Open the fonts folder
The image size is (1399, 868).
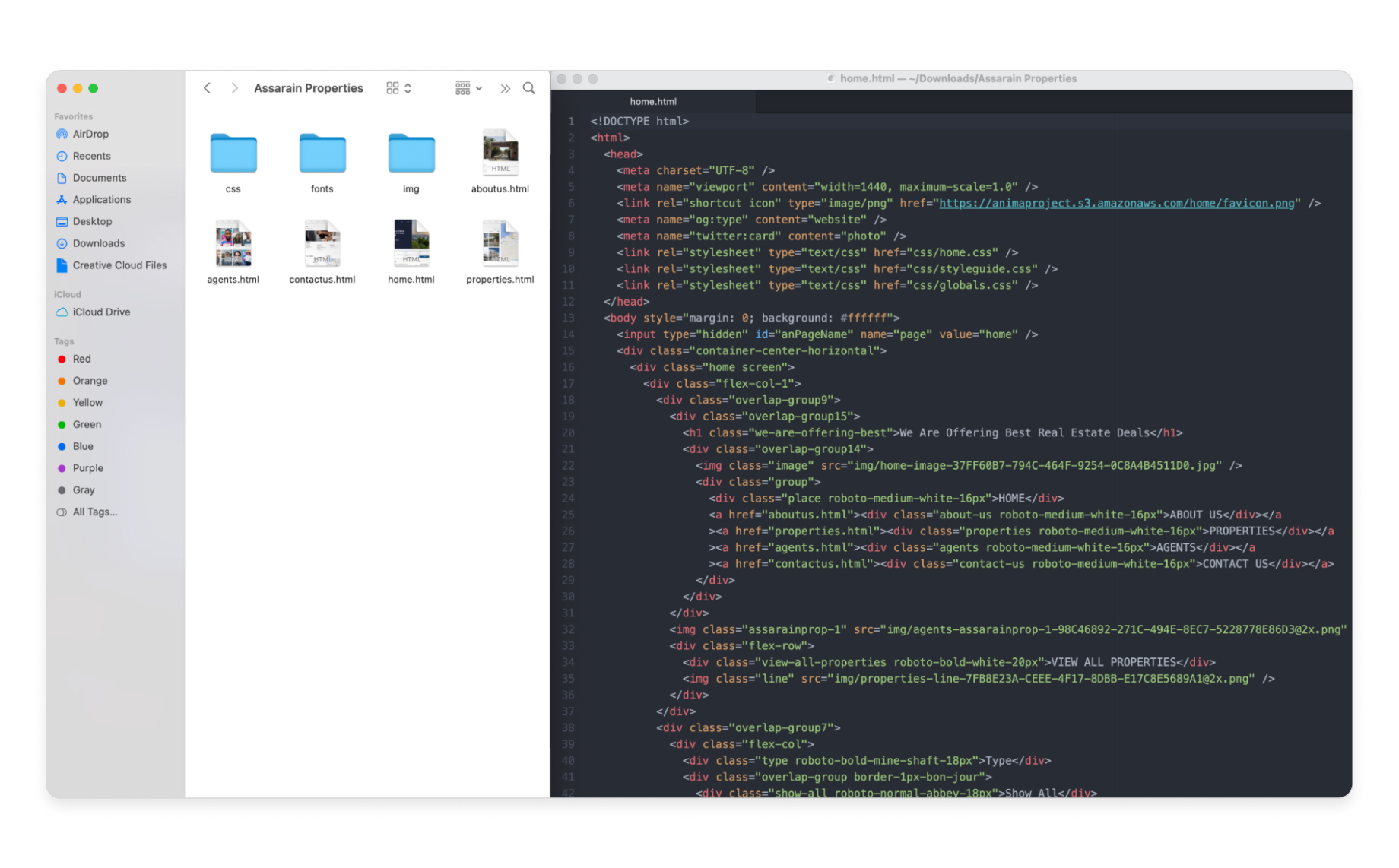point(322,154)
